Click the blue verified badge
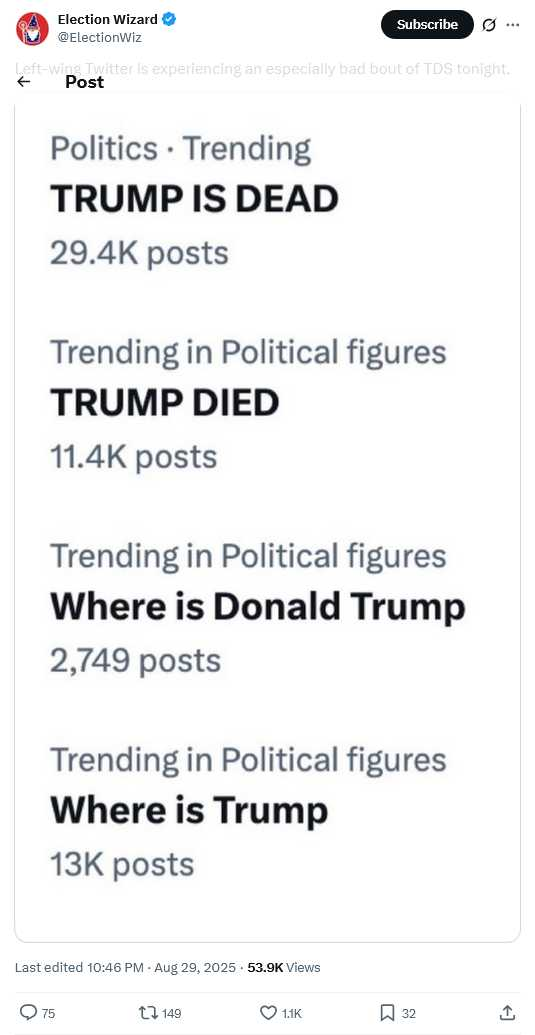Image resolution: width=535 pixels, height=1035 pixels. point(169,20)
